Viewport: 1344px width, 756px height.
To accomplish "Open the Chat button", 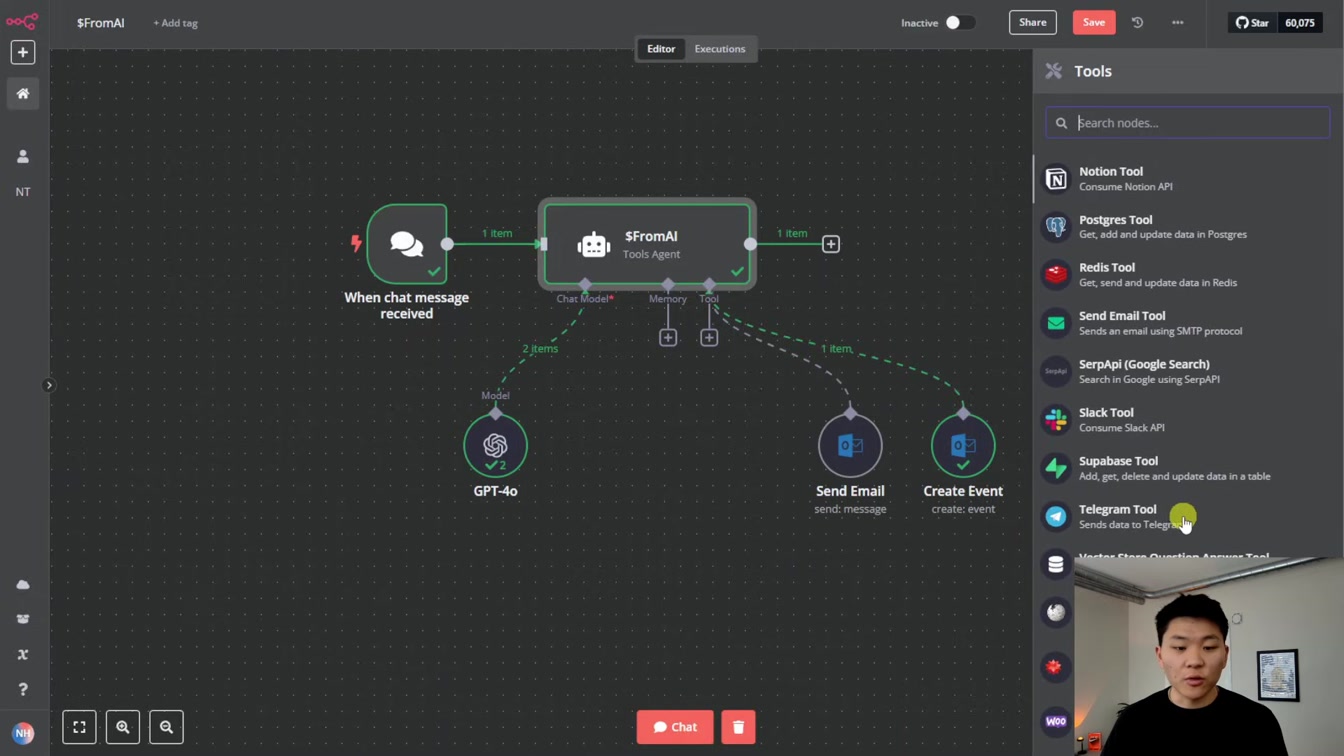I will (x=675, y=727).
